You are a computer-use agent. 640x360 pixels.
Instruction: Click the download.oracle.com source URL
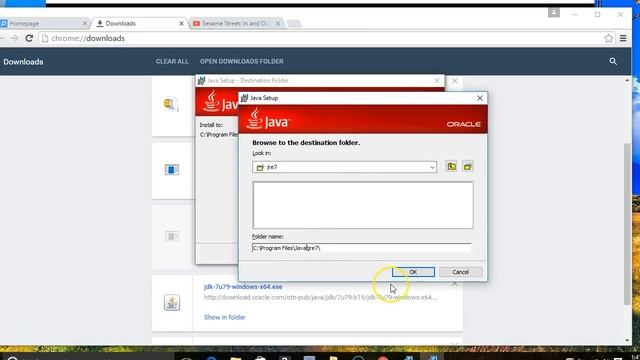[x=320, y=297]
